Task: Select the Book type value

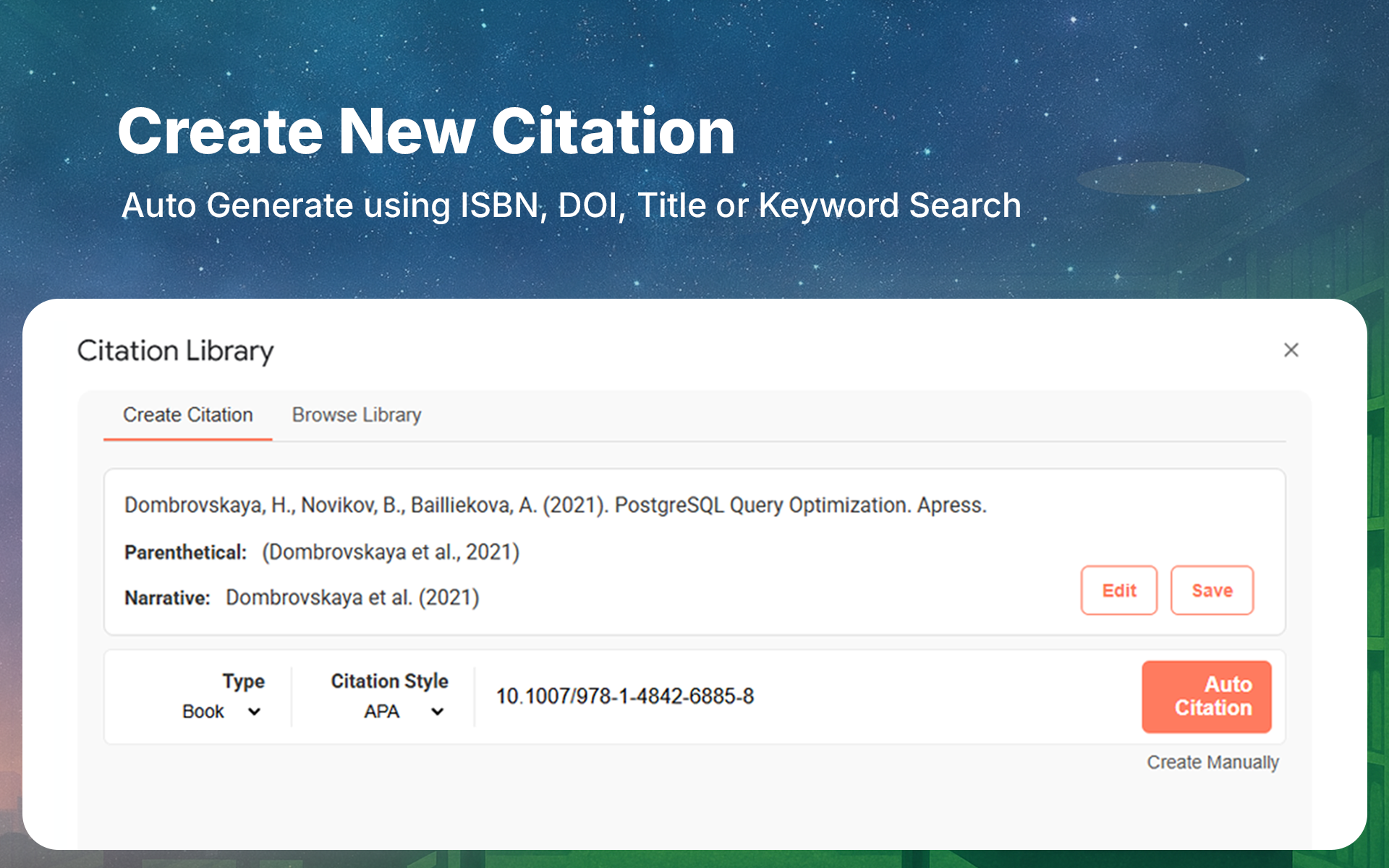Action: (x=203, y=712)
